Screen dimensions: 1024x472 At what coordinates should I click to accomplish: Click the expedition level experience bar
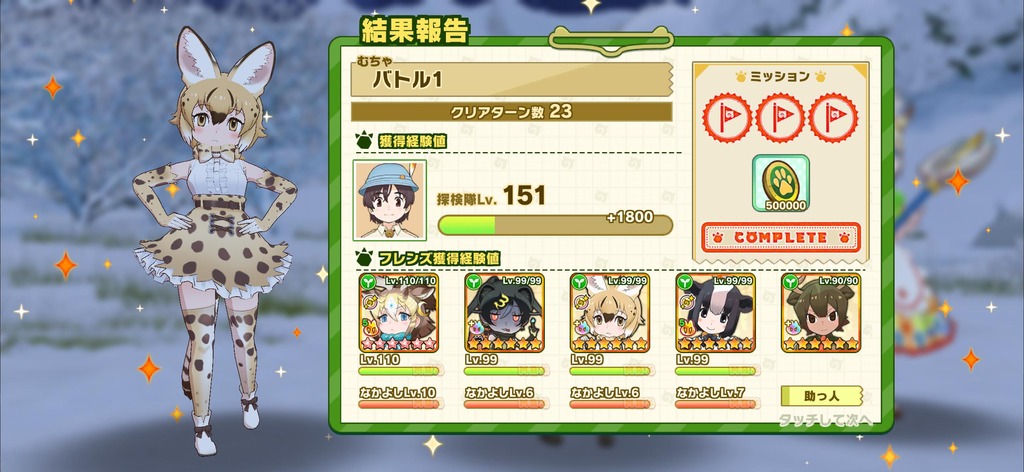[x=555, y=225]
